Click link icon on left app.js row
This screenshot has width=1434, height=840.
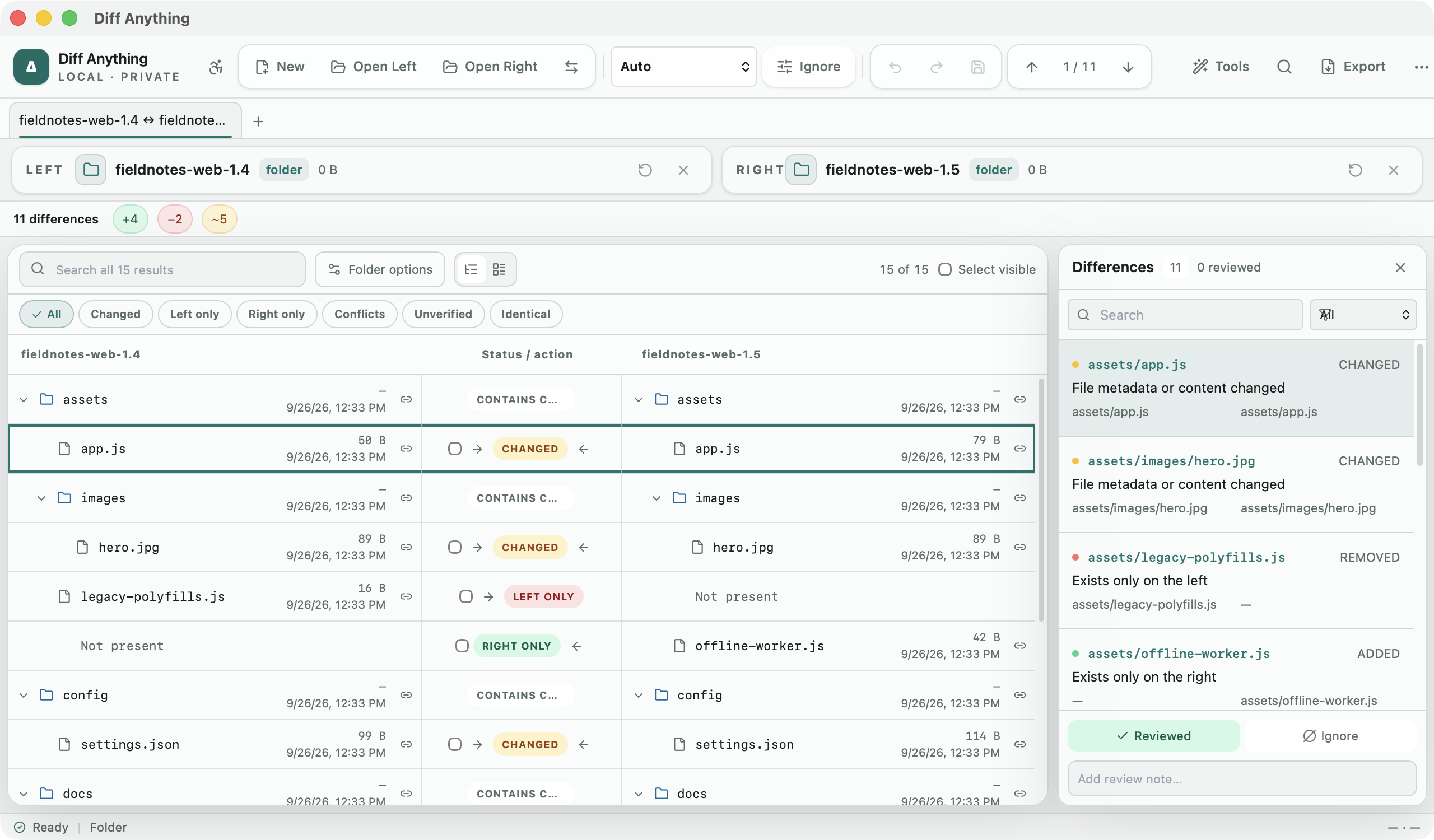[x=406, y=449]
